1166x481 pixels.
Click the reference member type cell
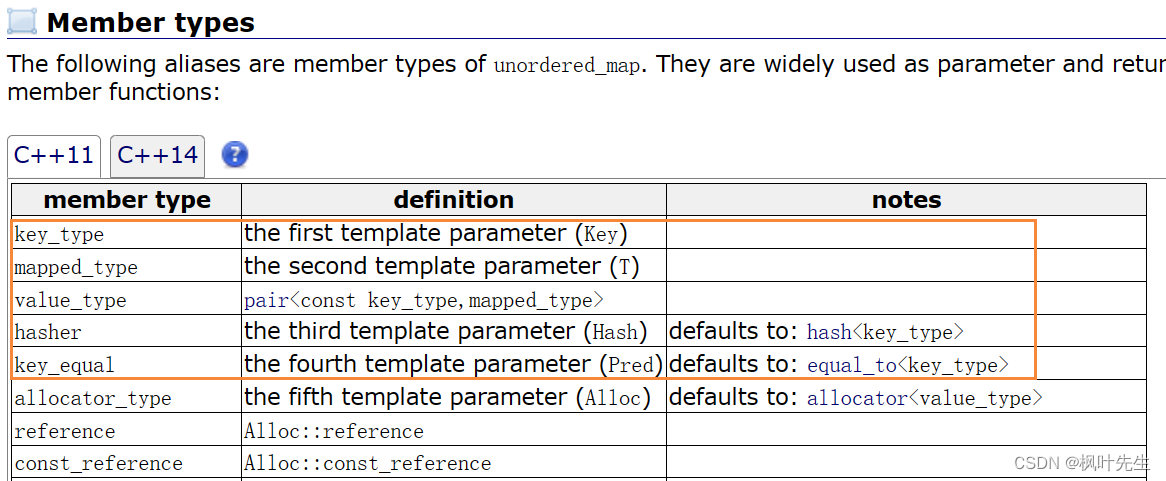tap(126, 430)
